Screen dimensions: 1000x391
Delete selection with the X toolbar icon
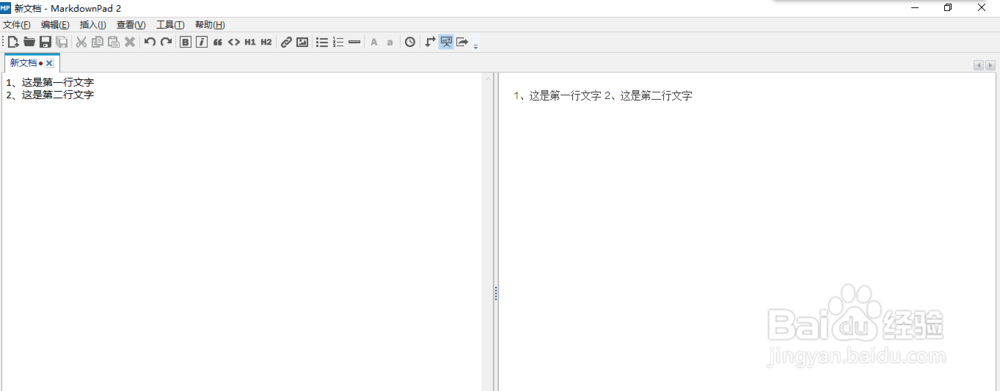(129, 42)
